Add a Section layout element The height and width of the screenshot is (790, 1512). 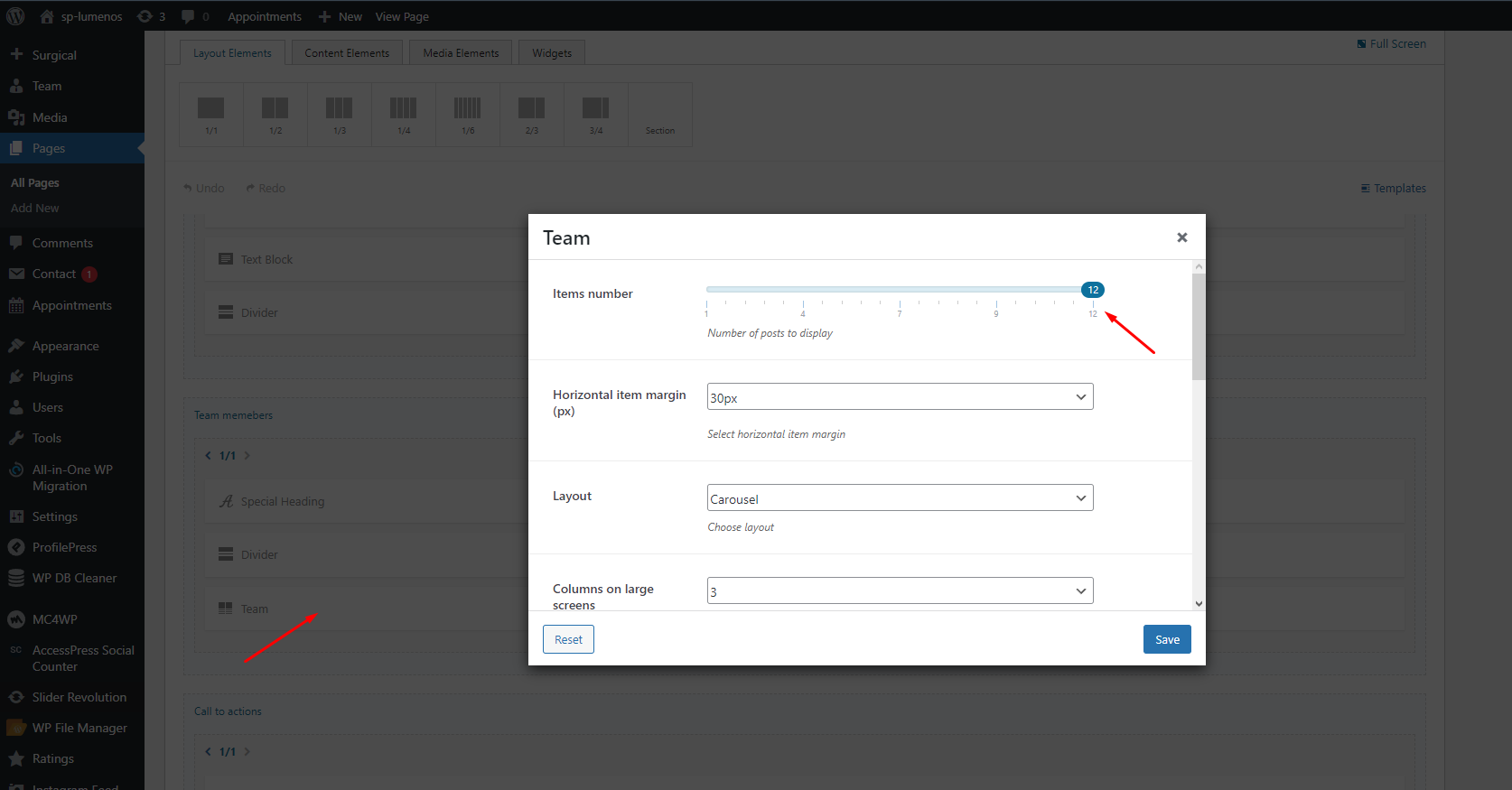(660, 115)
